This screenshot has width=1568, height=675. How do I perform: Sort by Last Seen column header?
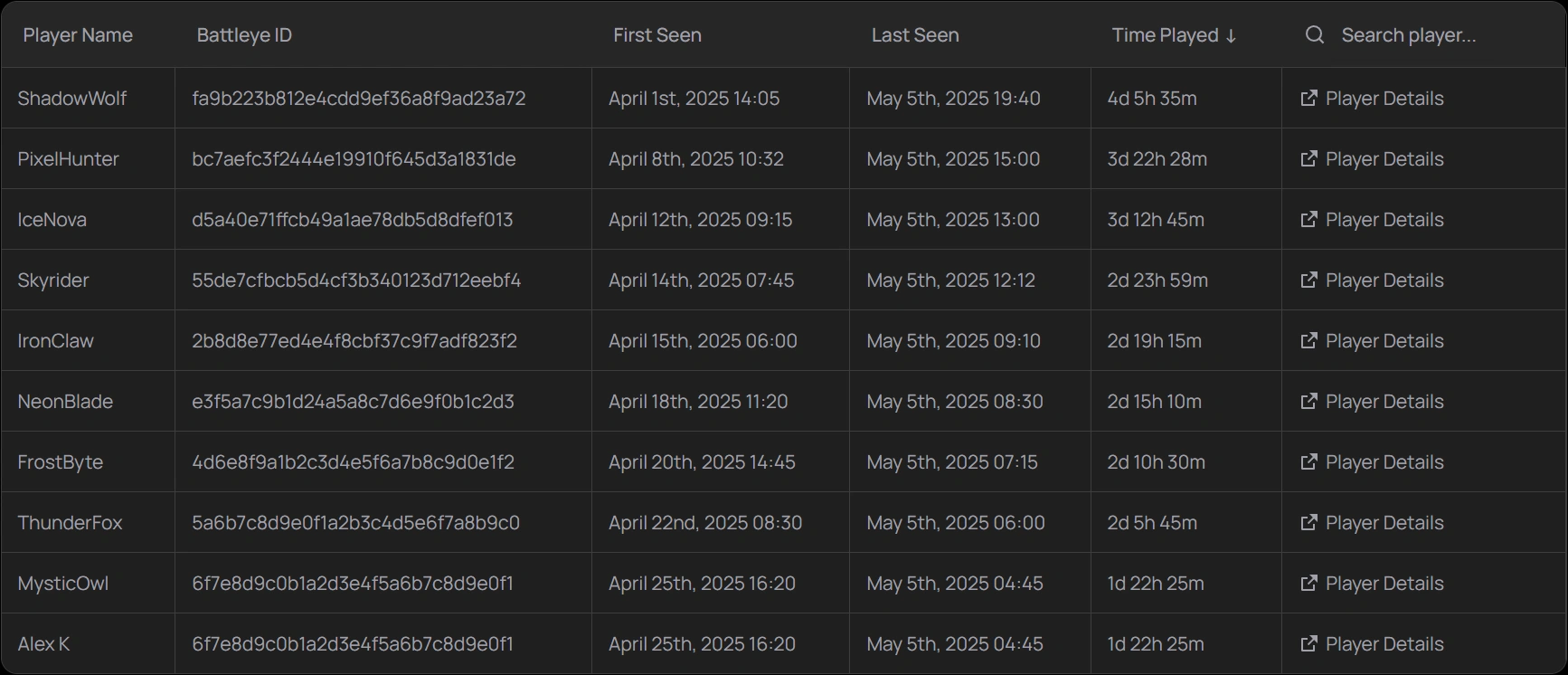915,35
